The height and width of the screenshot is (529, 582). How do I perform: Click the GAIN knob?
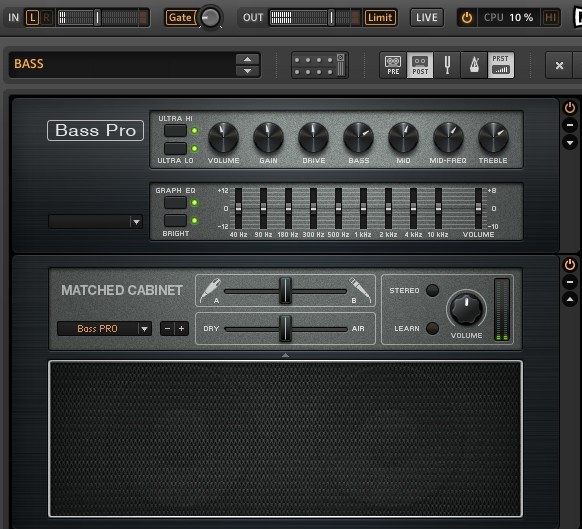coord(268,138)
